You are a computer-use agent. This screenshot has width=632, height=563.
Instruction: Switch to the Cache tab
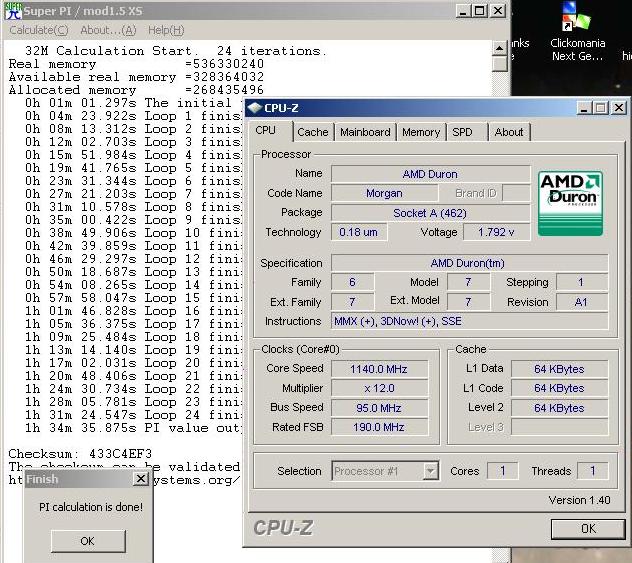tap(313, 132)
